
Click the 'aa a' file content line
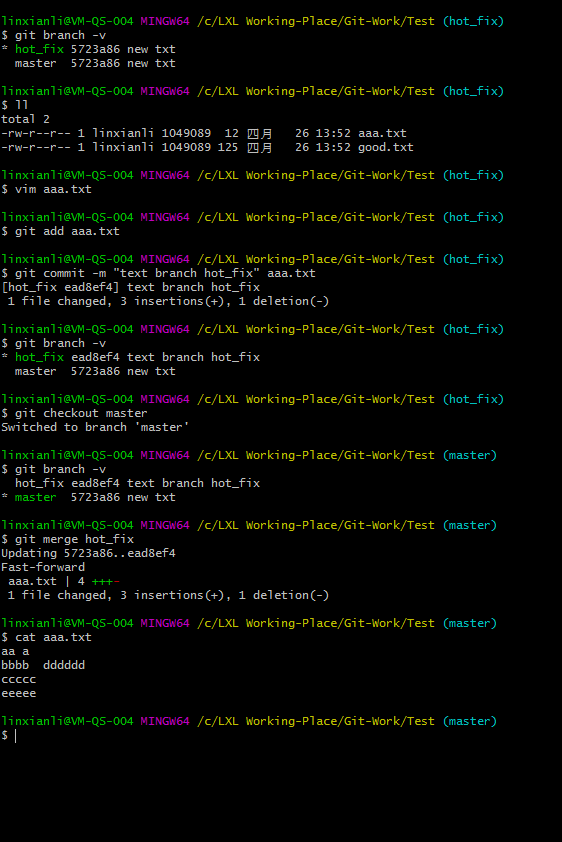(15, 651)
